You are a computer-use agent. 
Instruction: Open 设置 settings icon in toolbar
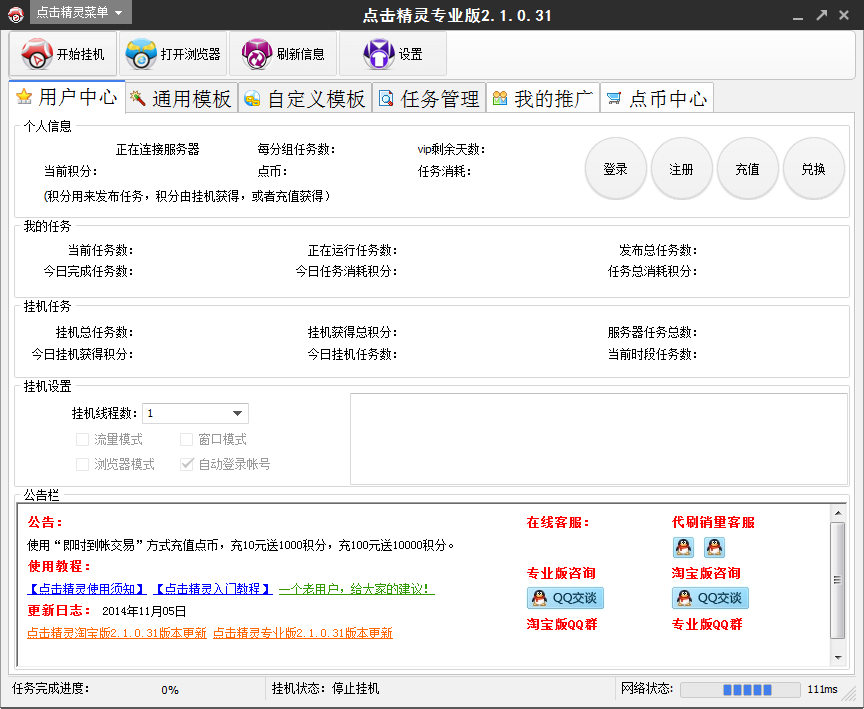point(378,54)
